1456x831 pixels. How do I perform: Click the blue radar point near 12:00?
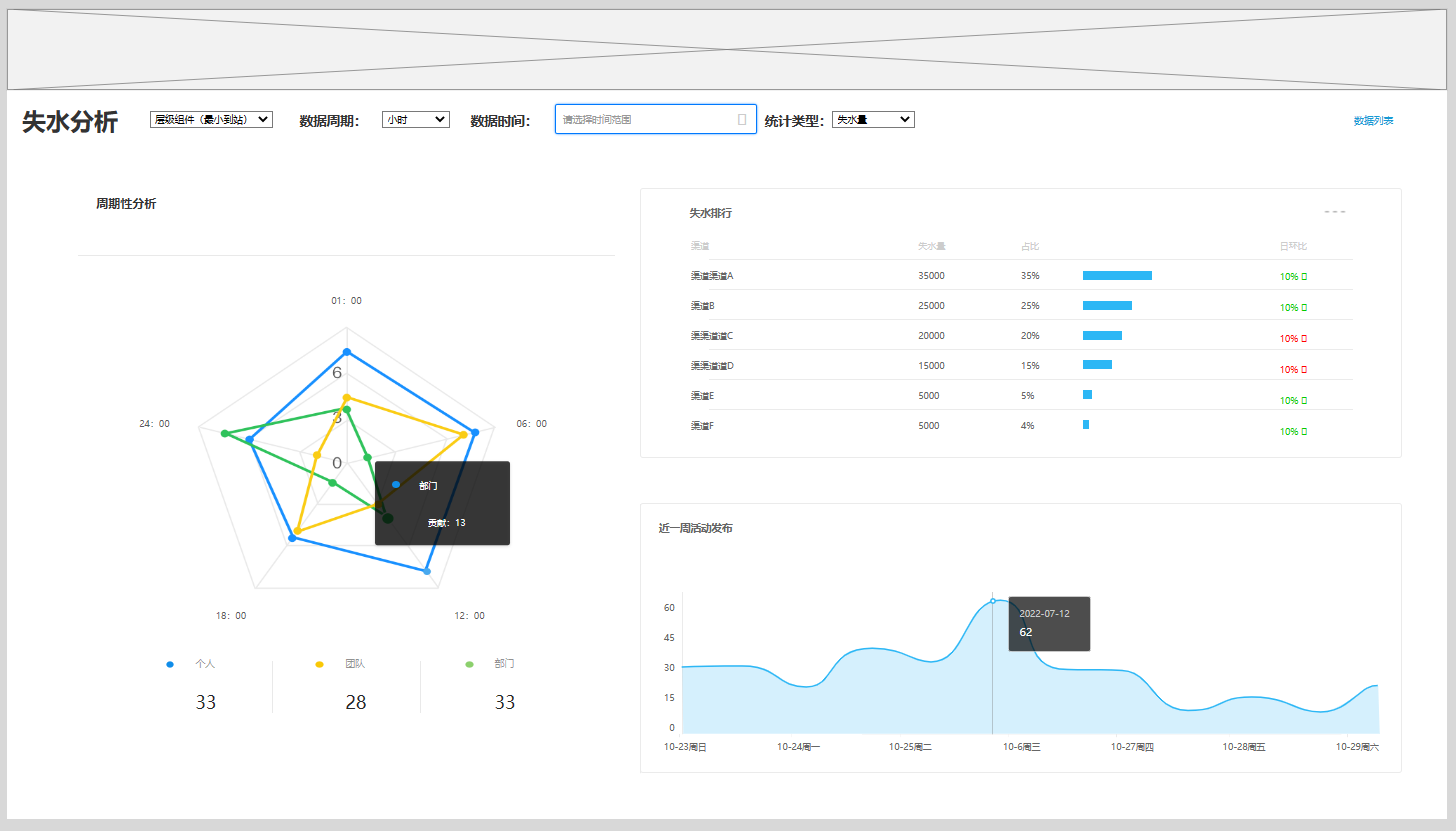point(427,572)
